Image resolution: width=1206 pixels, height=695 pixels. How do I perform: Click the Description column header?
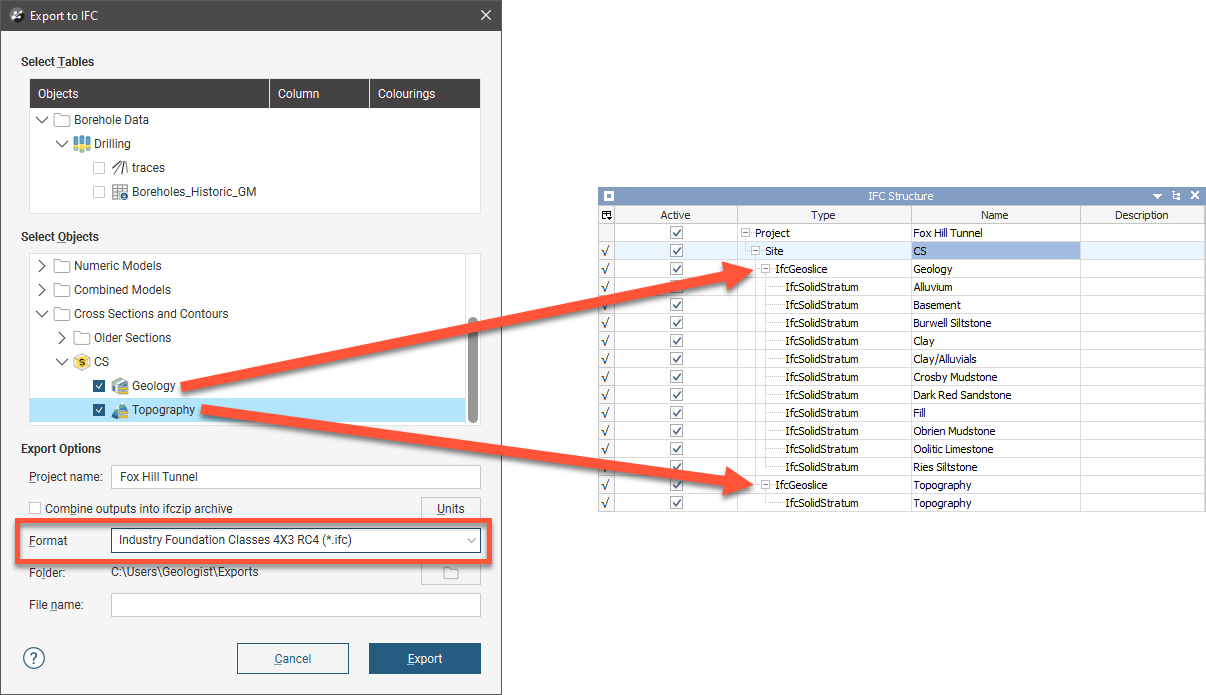click(1141, 215)
